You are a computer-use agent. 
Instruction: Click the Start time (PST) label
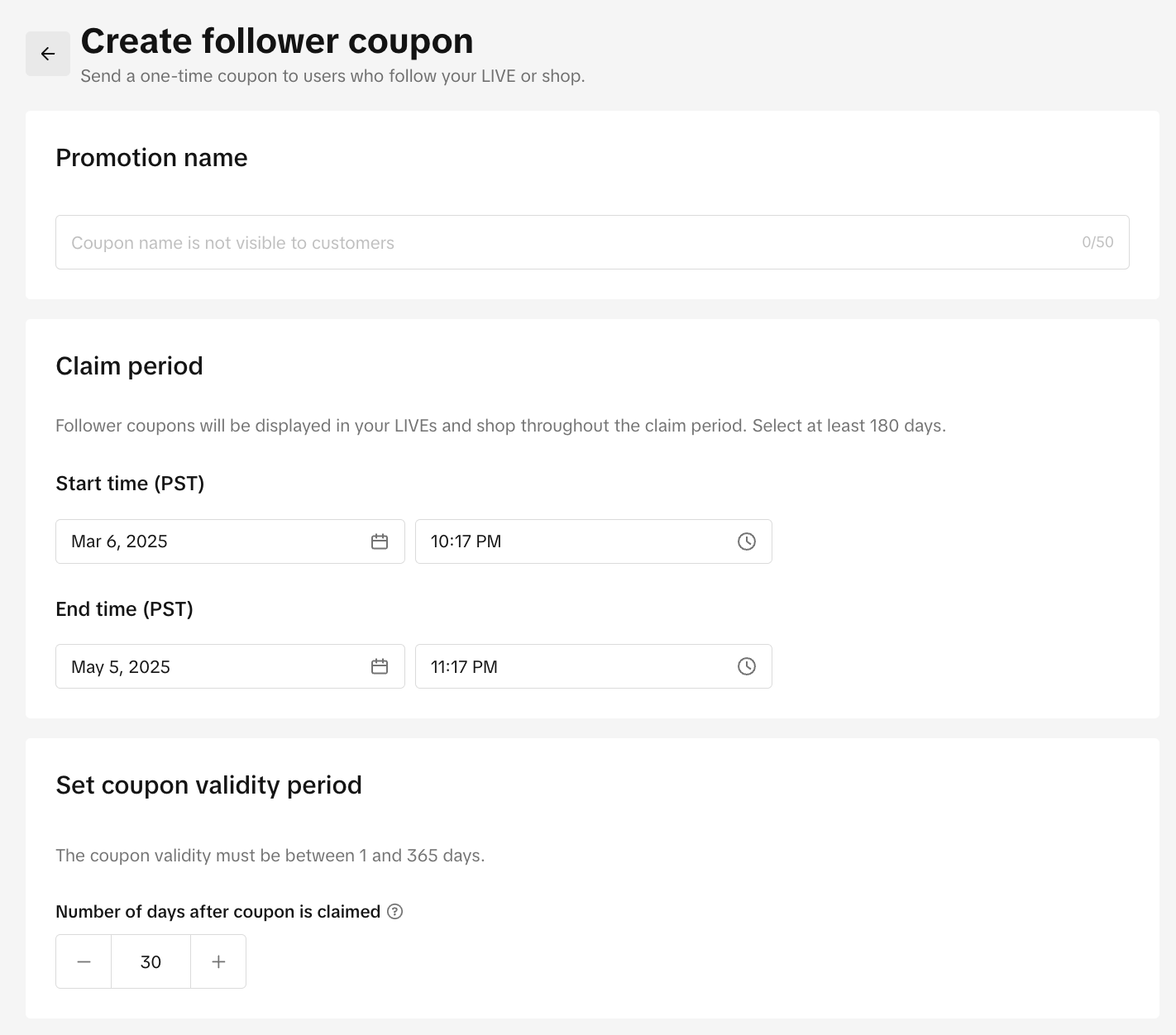coord(130,484)
